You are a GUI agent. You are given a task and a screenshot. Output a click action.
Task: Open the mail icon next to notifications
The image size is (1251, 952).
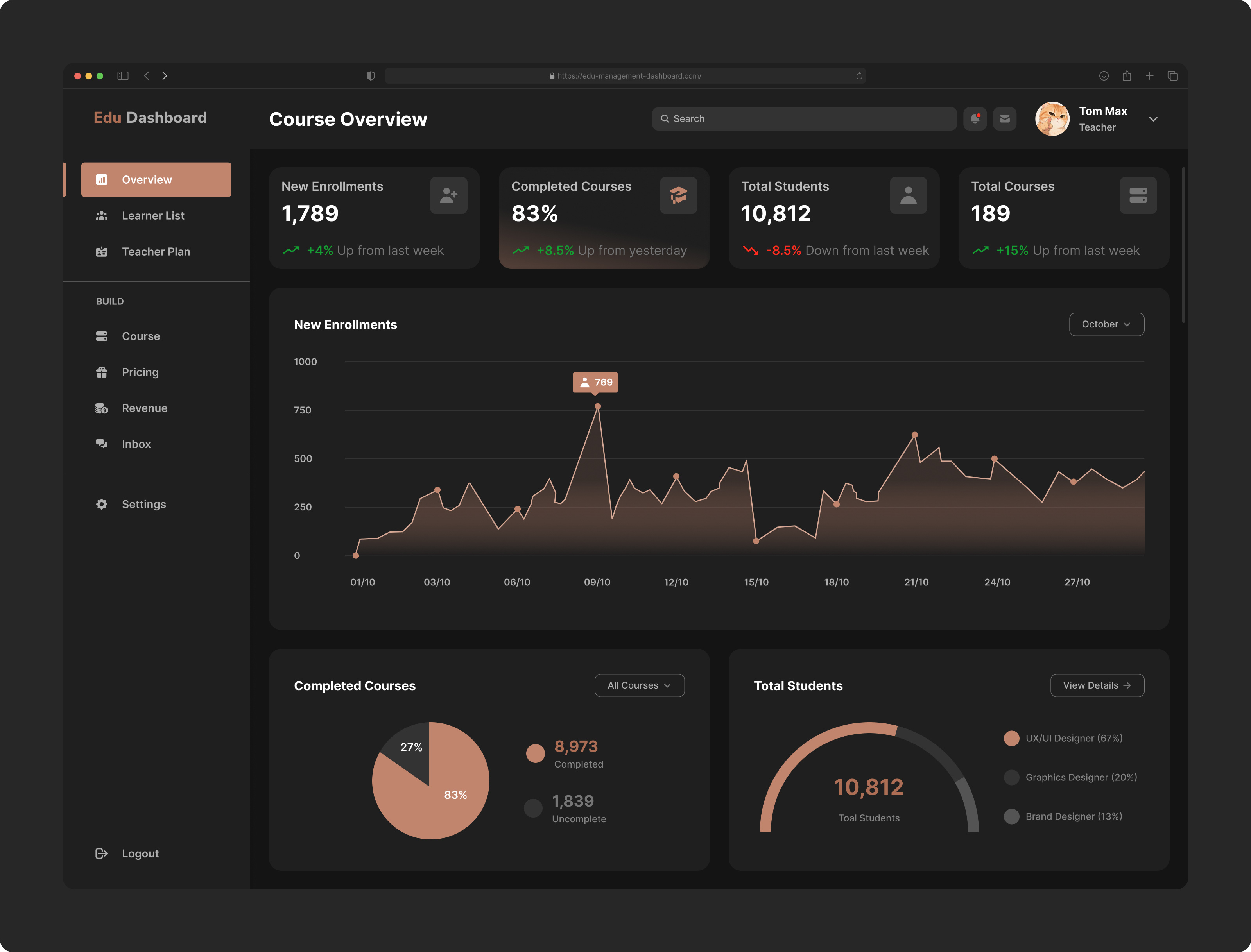pos(1004,118)
